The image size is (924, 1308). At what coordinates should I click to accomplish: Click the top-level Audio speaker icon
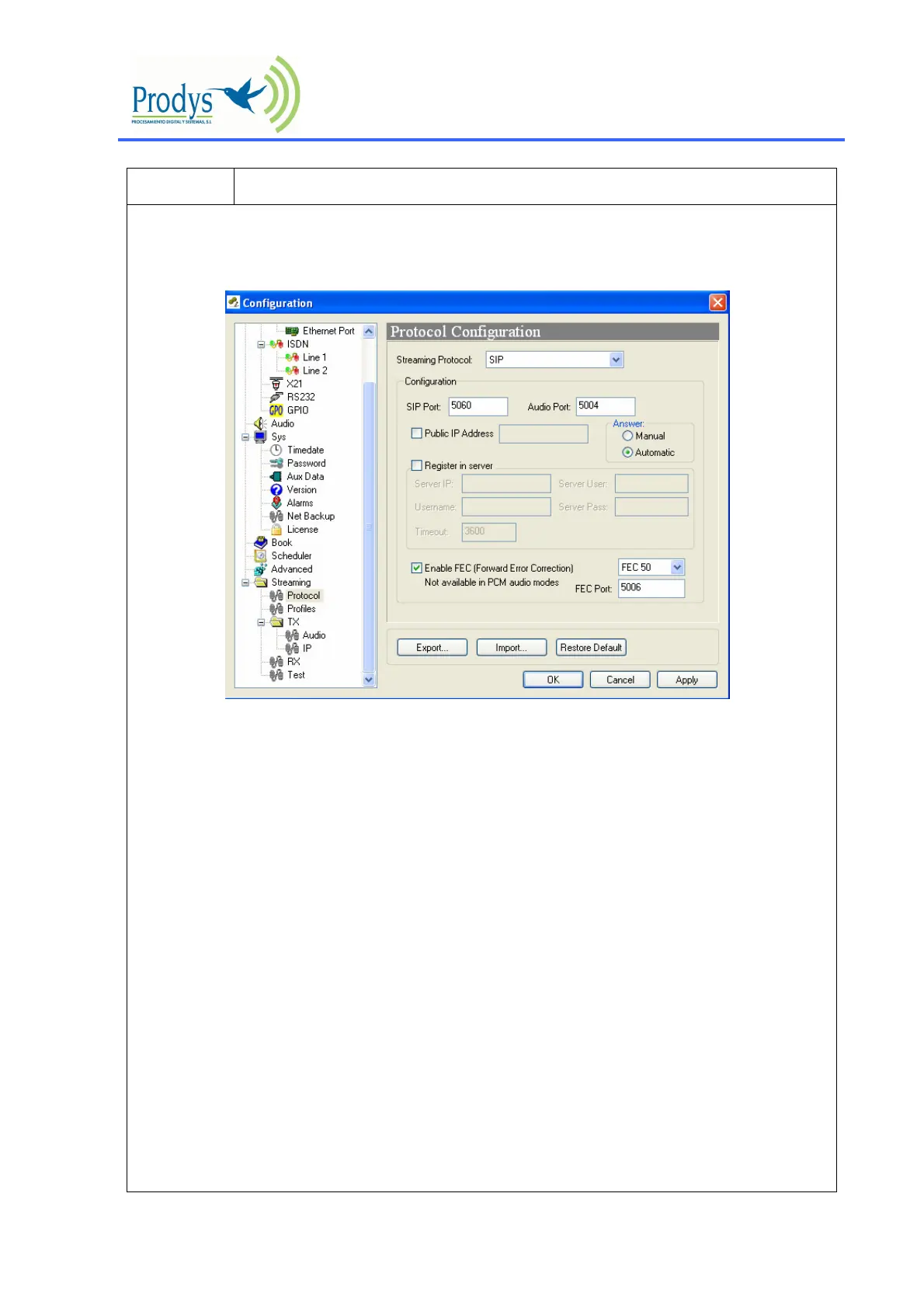pos(260,423)
